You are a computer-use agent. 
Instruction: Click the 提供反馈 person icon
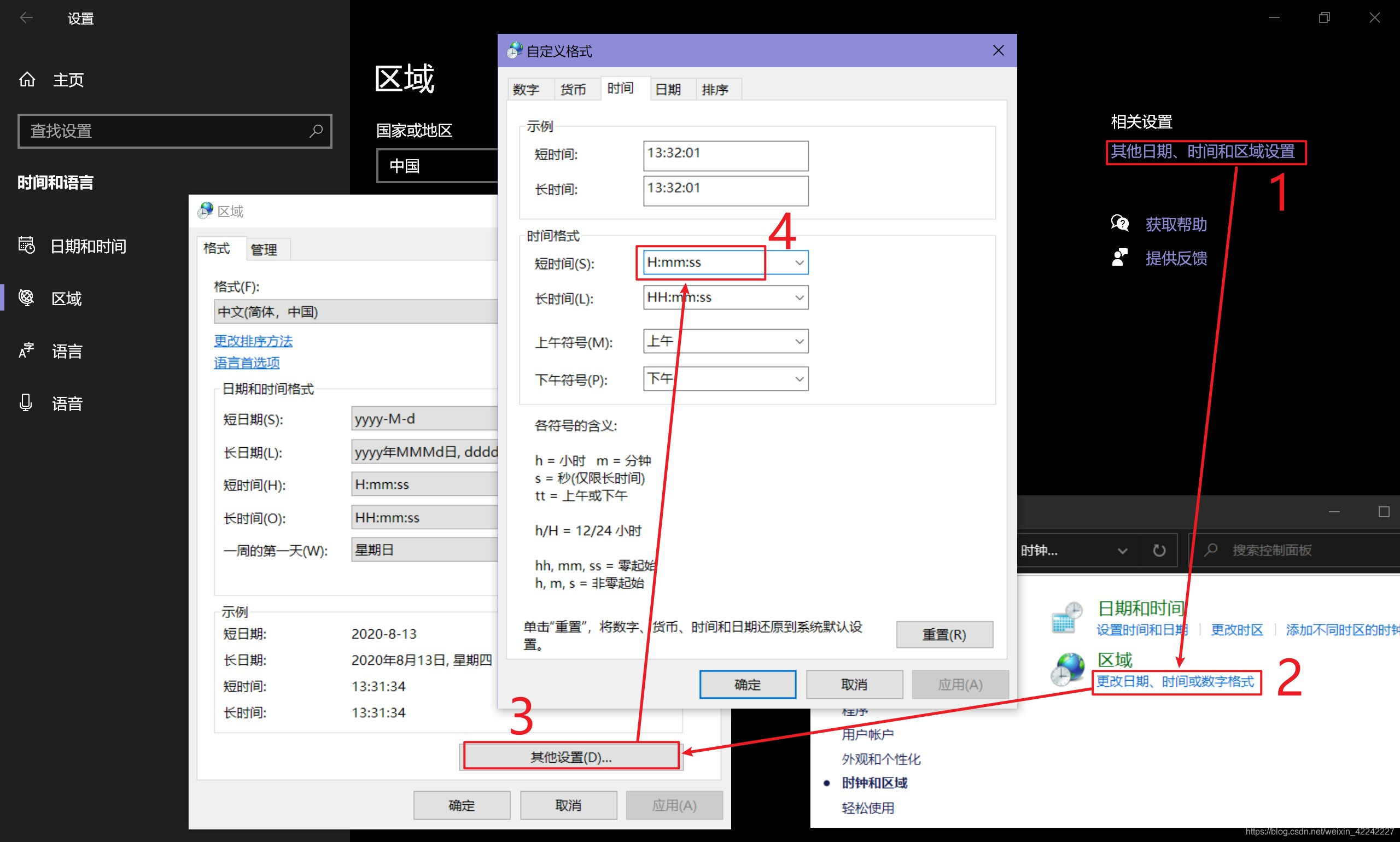(1119, 258)
